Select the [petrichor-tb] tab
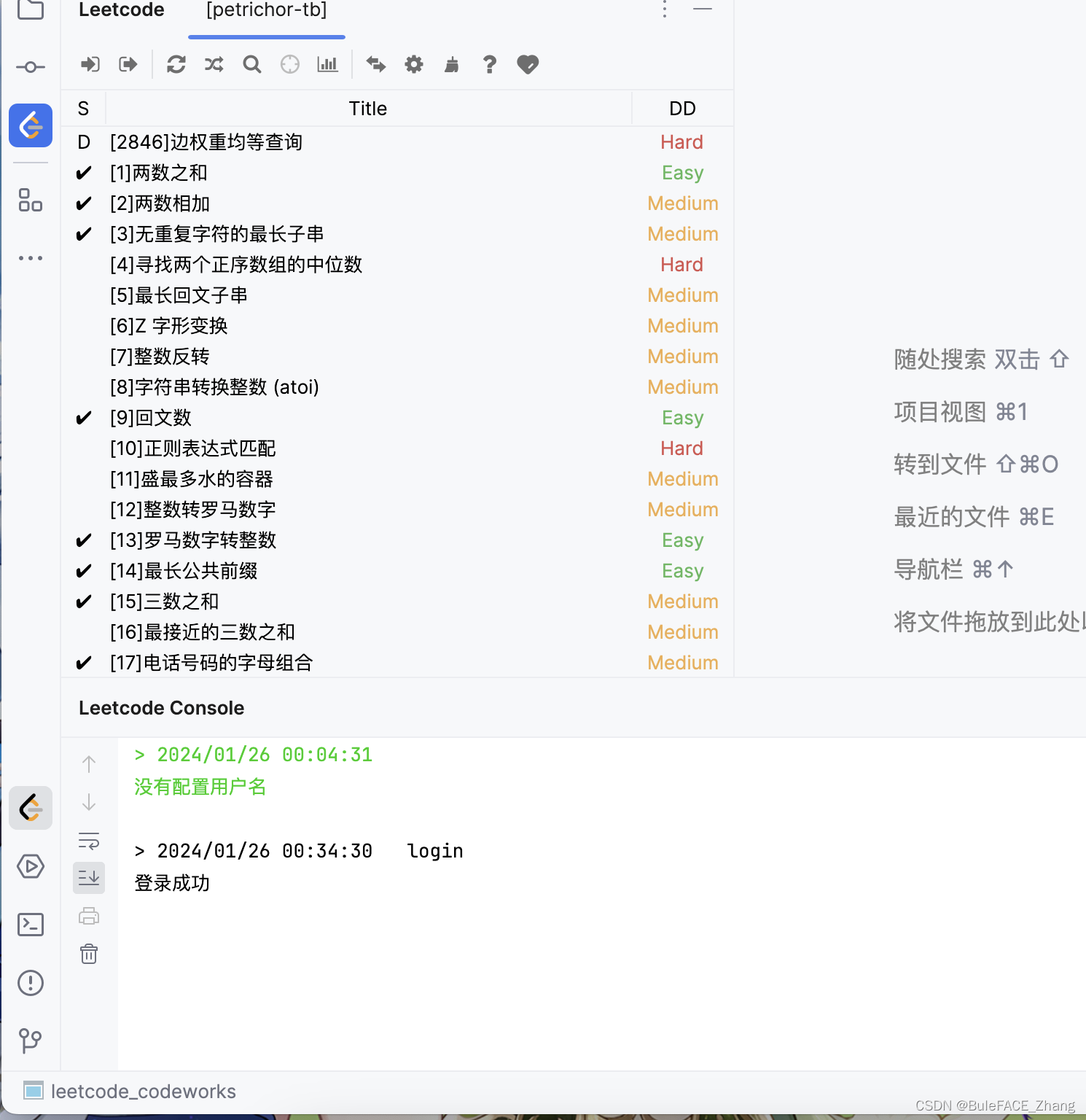The image size is (1086, 1120). (267, 10)
